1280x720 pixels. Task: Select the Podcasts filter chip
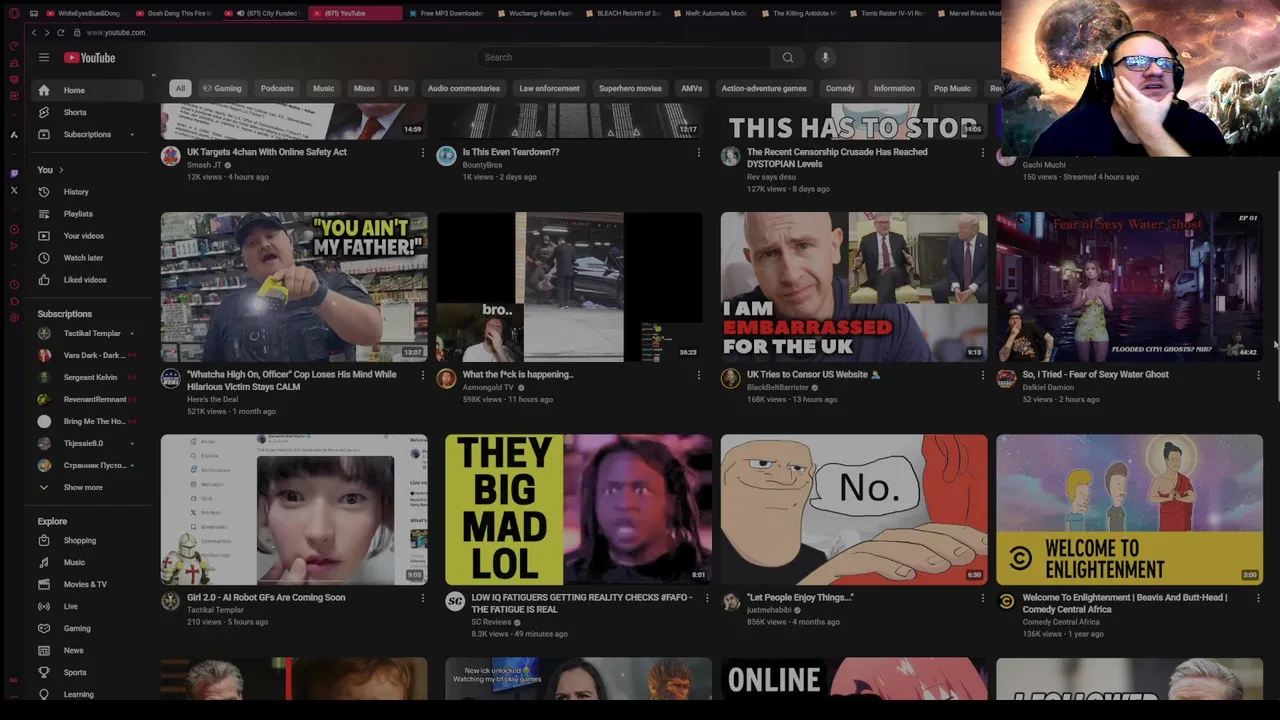coord(277,88)
